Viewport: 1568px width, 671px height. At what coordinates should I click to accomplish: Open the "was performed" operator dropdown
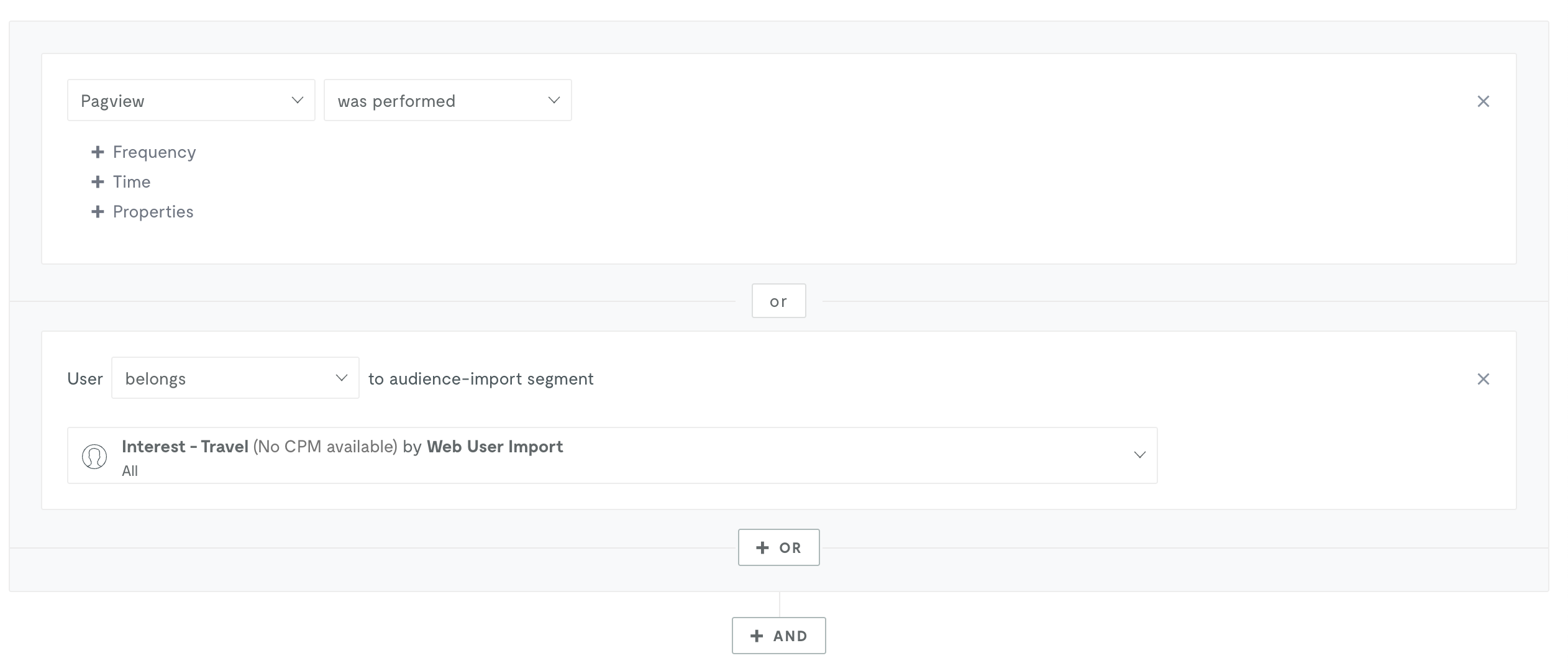point(447,100)
